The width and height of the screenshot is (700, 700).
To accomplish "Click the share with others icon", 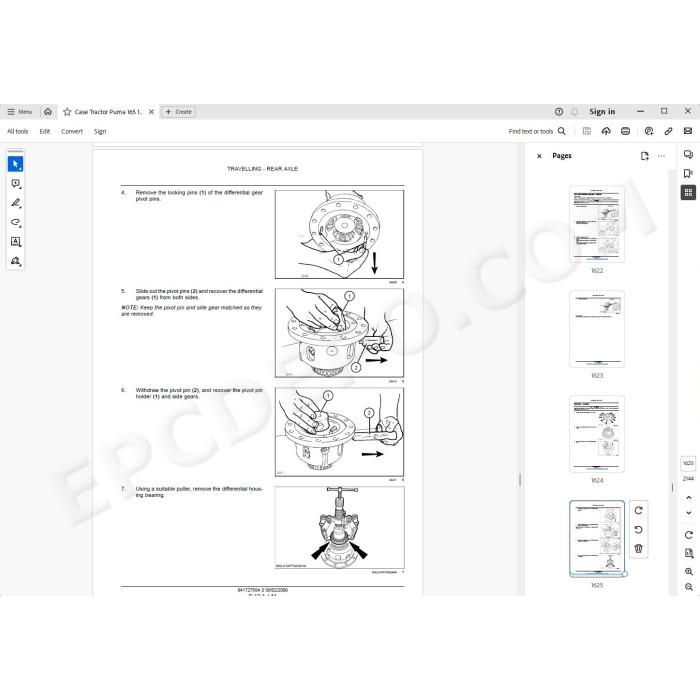I will click(x=649, y=131).
